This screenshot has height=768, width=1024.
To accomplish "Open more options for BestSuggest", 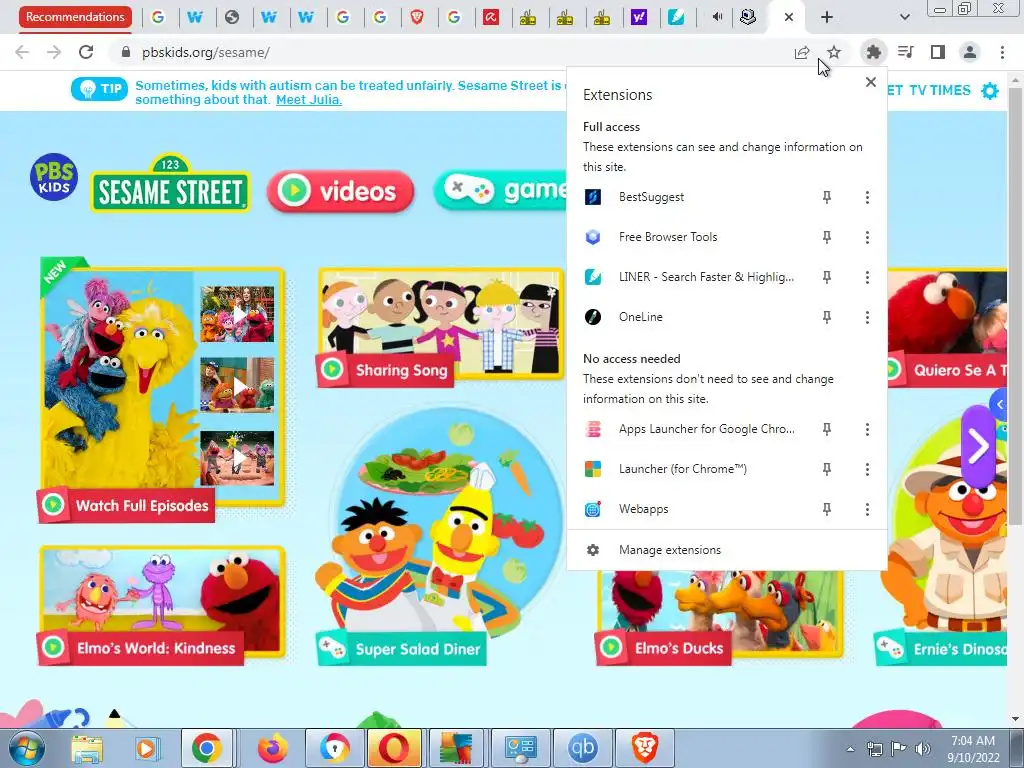I will click(867, 197).
